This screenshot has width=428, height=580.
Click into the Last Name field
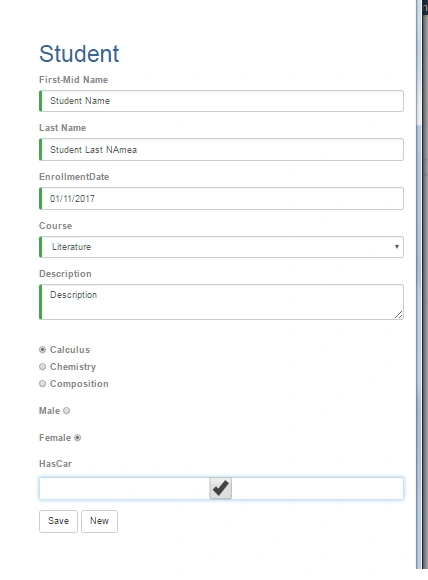[221, 149]
